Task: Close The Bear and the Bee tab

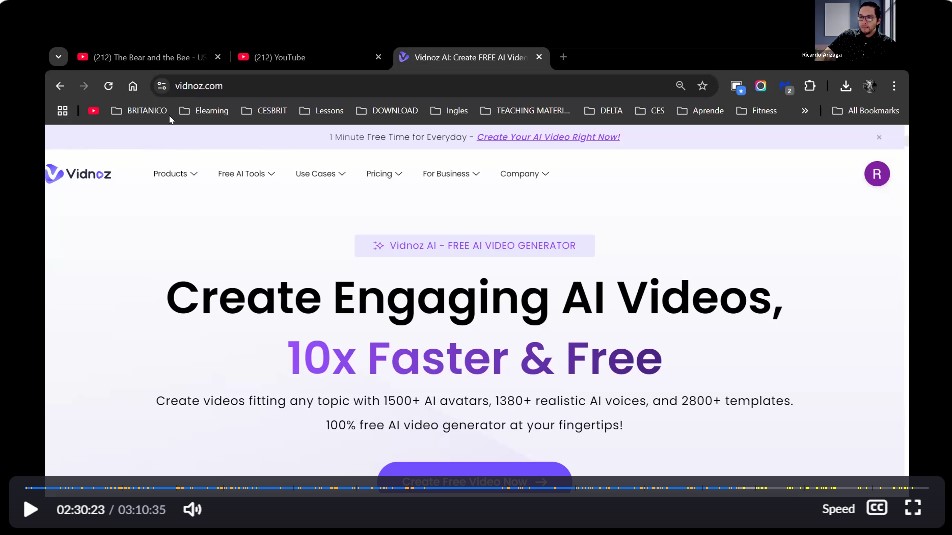Action: click(217, 57)
